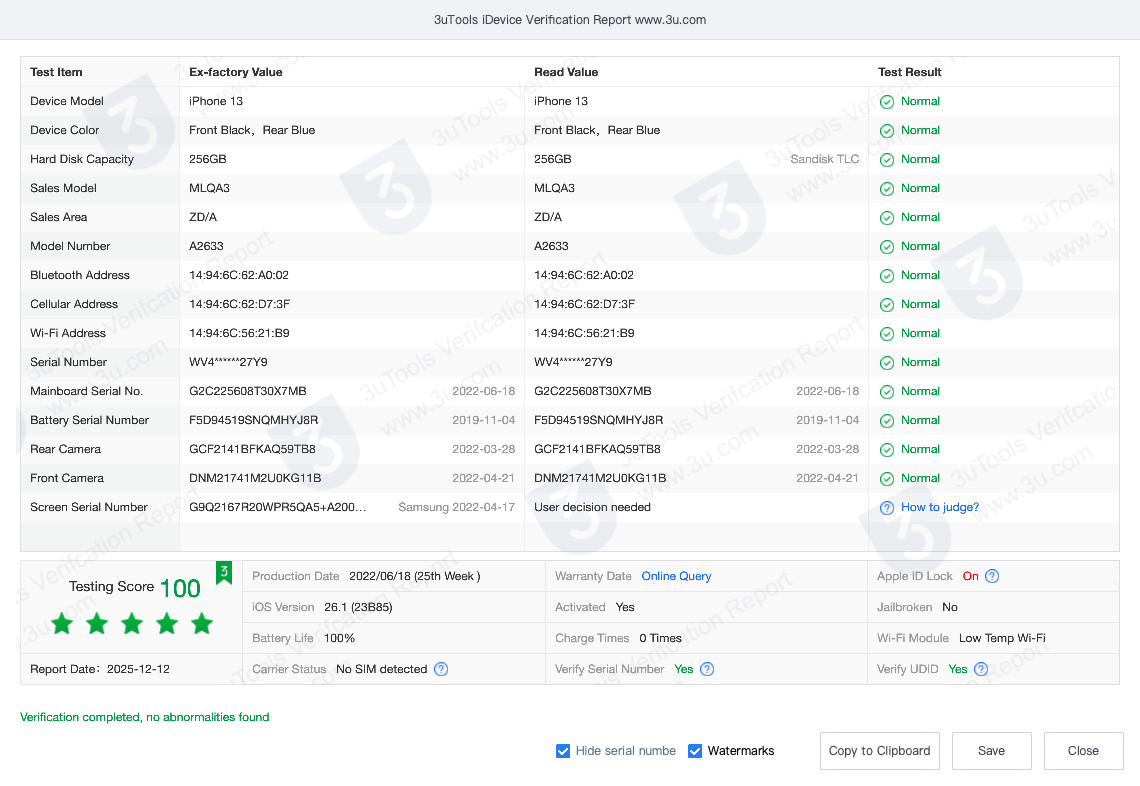
Task: Click the help icon next to Verify UDID
Action: [x=981, y=669]
